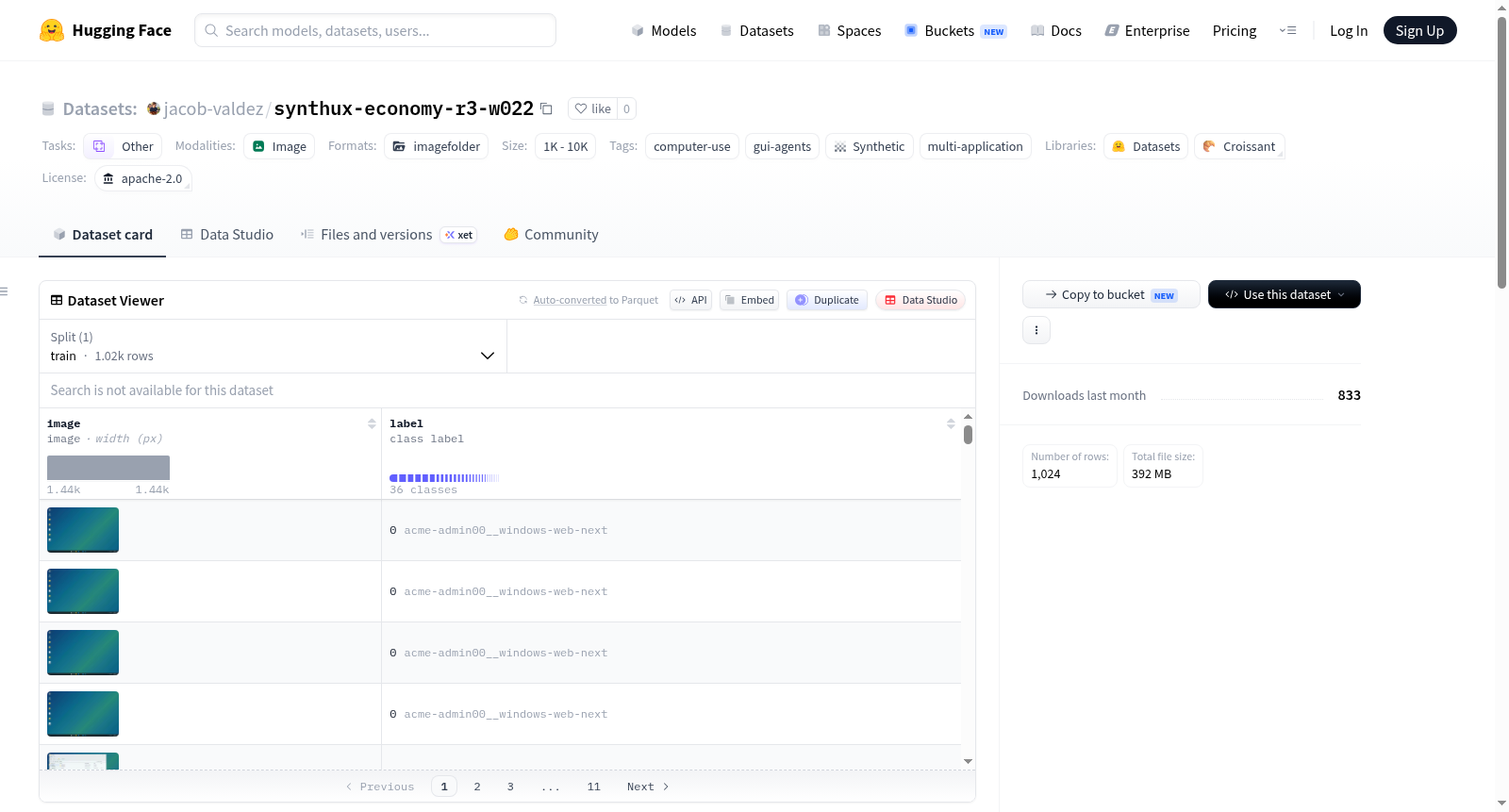This screenshot has height=812, width=1509.
Task: Click the Croissant library tag
Action: [x=1239, y=146]
